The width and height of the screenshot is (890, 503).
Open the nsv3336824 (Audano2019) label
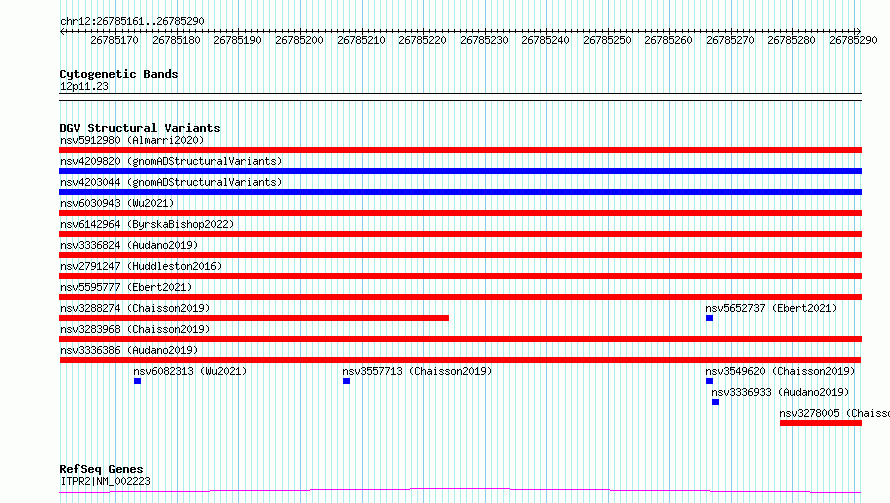point(129,245)
